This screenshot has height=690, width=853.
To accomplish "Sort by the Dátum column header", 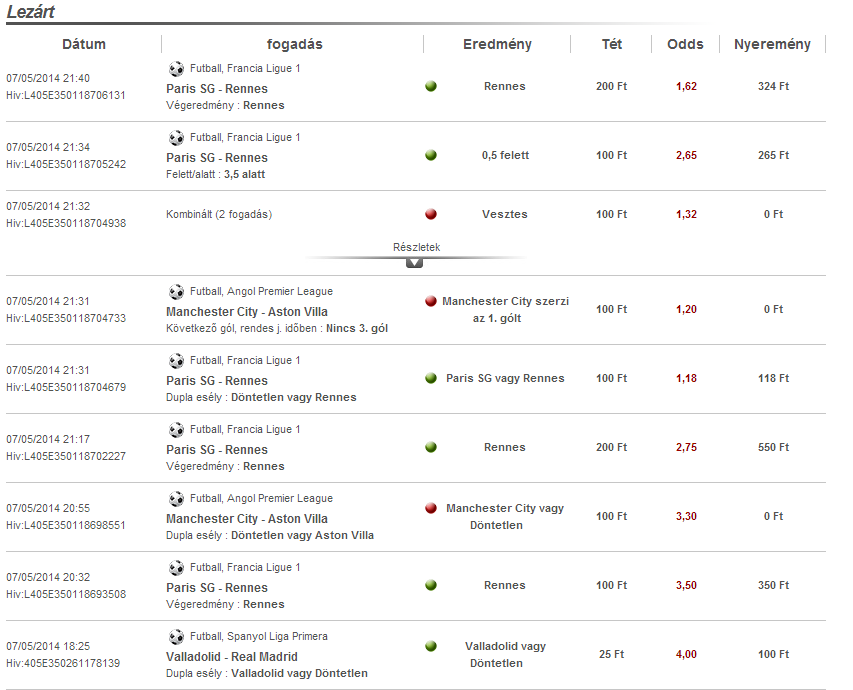I will (84, 44).
